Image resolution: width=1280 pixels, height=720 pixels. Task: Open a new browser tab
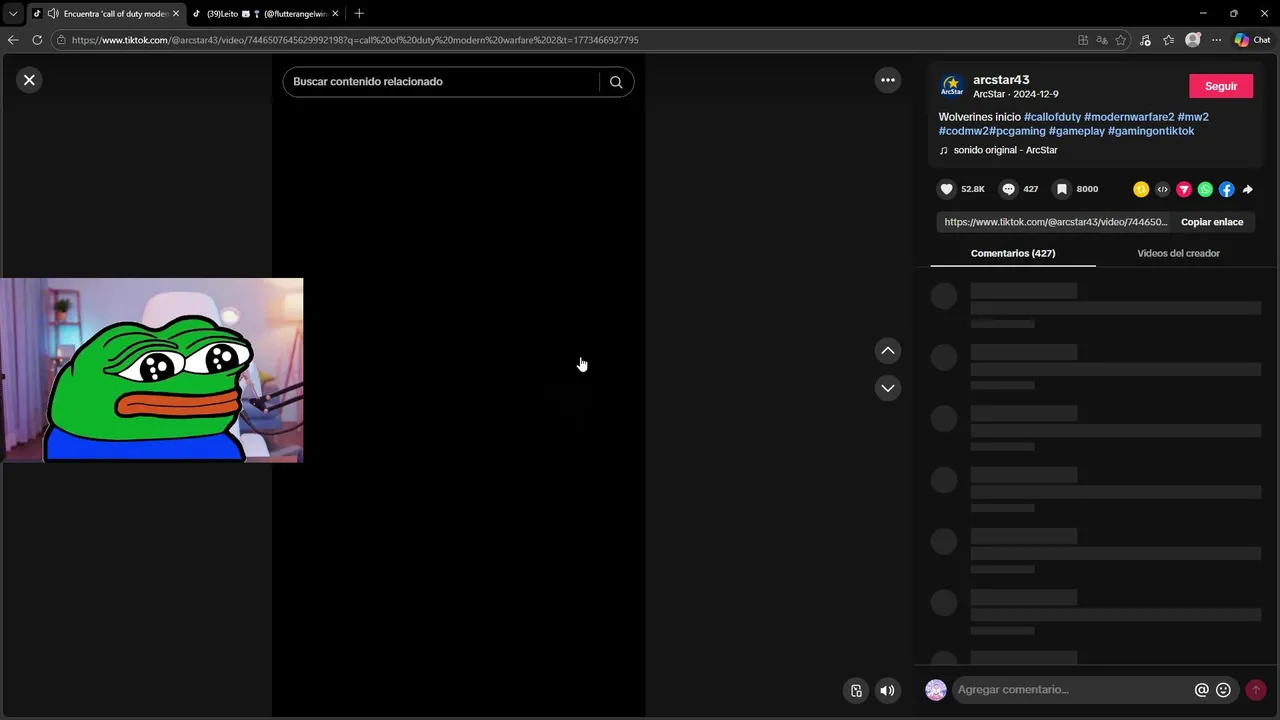pos(359,14)
